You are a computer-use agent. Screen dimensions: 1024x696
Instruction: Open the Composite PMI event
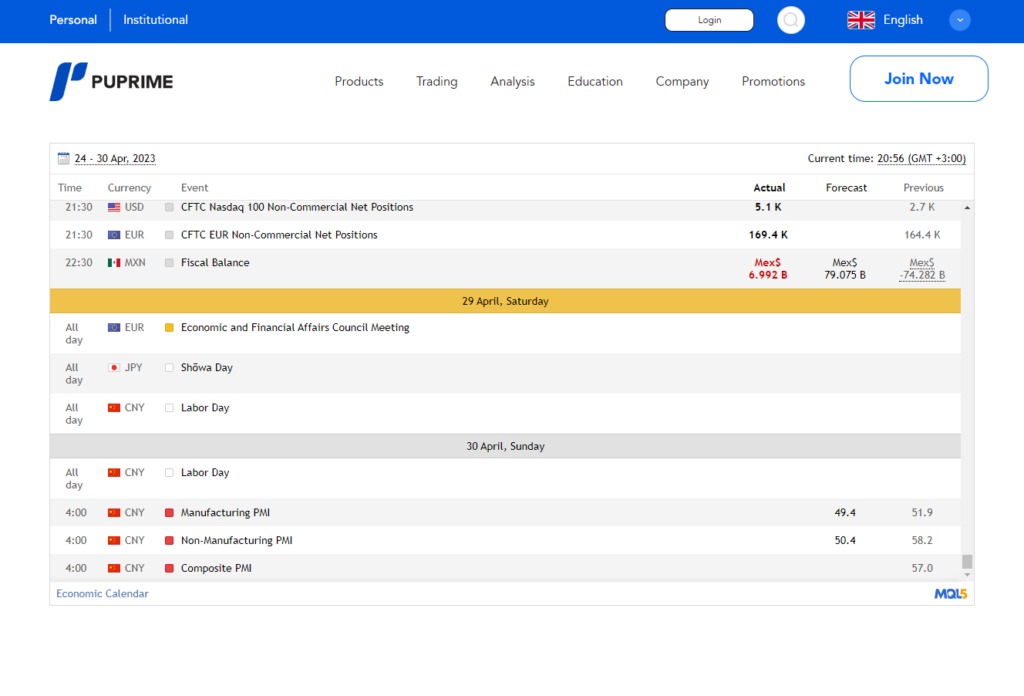(216, 568)
